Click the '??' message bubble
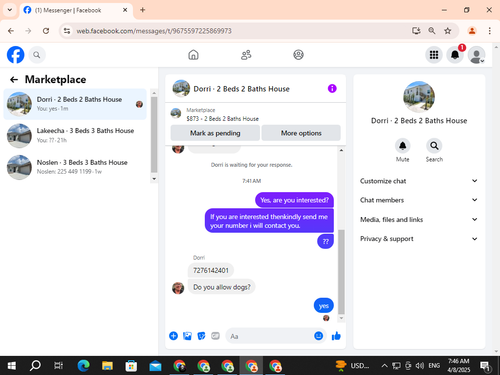 (325, 241)
